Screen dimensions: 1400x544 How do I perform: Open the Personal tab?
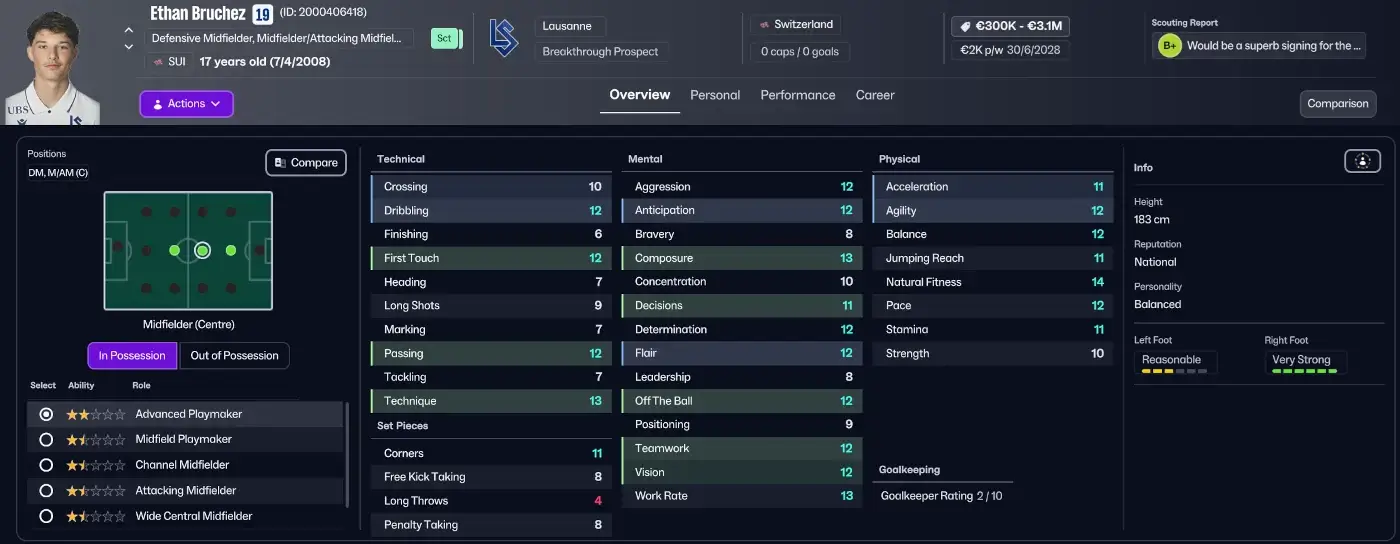pos(715,95)
